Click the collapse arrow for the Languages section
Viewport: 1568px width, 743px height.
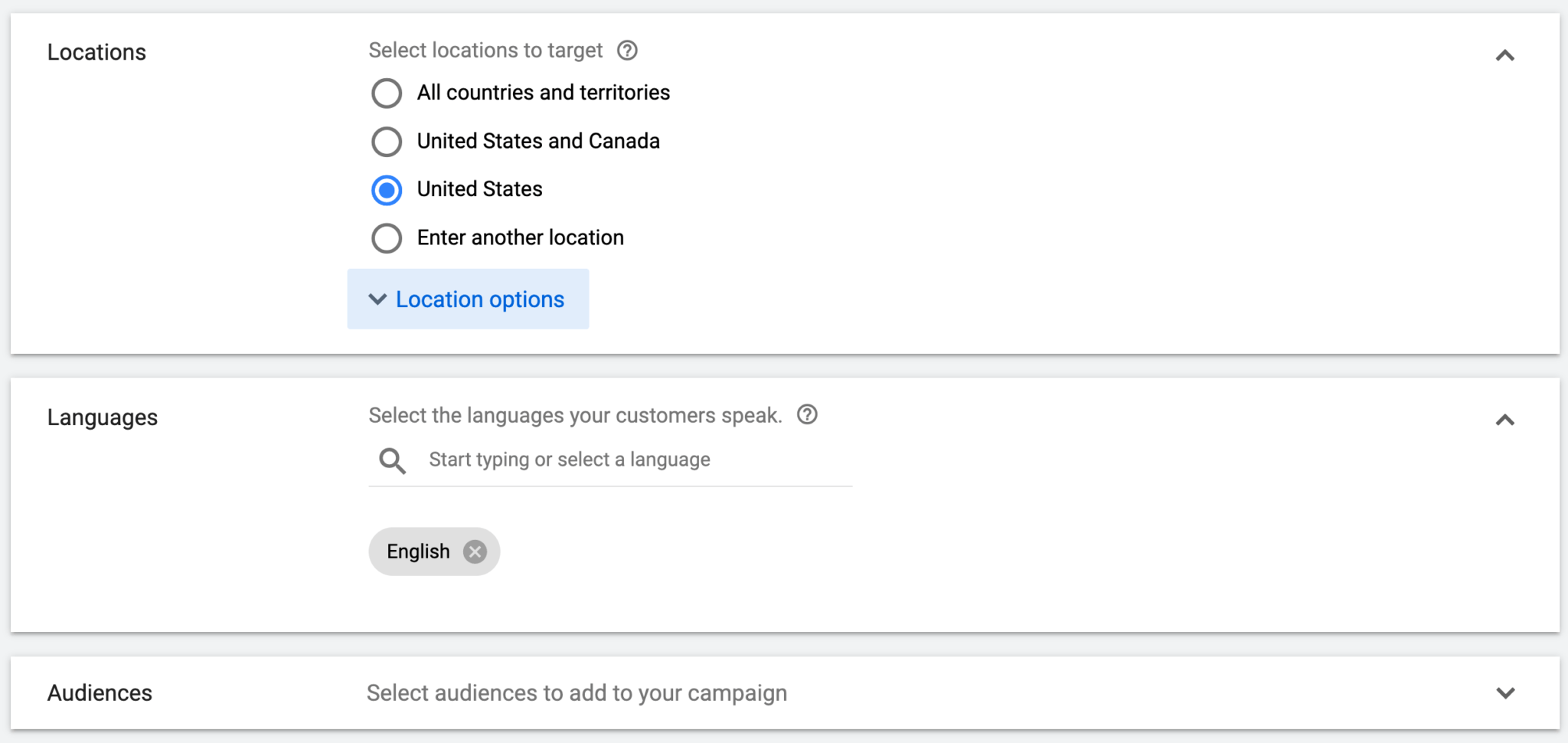[x=1504, y=420]
